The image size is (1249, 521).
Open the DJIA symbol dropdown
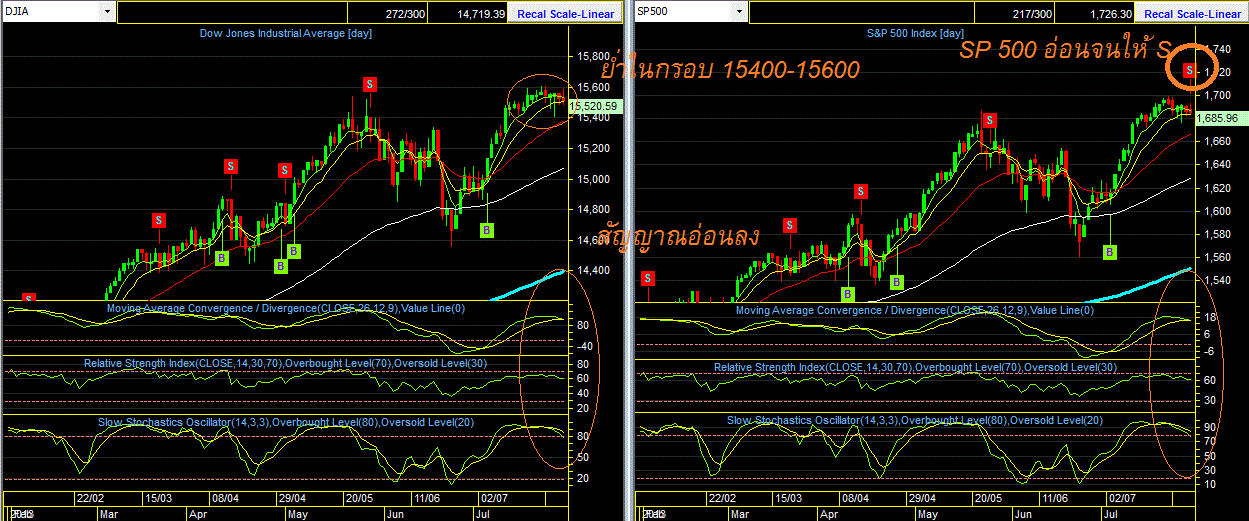point(107,12)
